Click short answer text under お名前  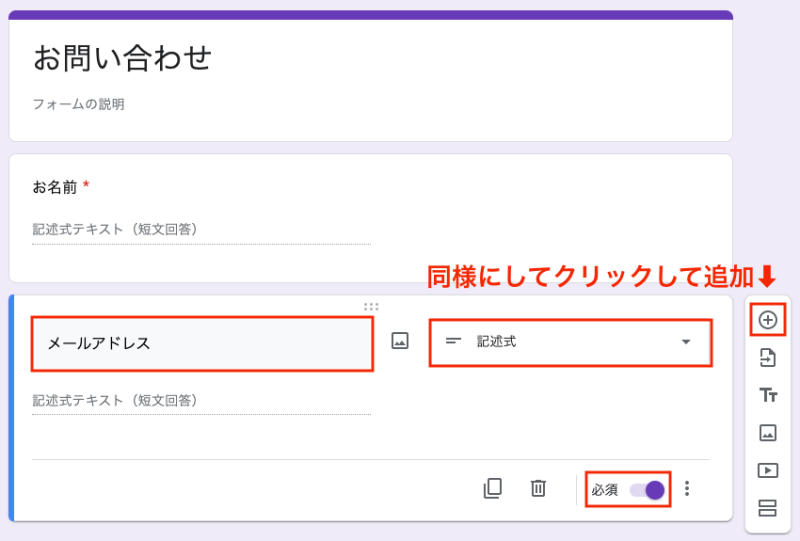[x=114, y=230]
